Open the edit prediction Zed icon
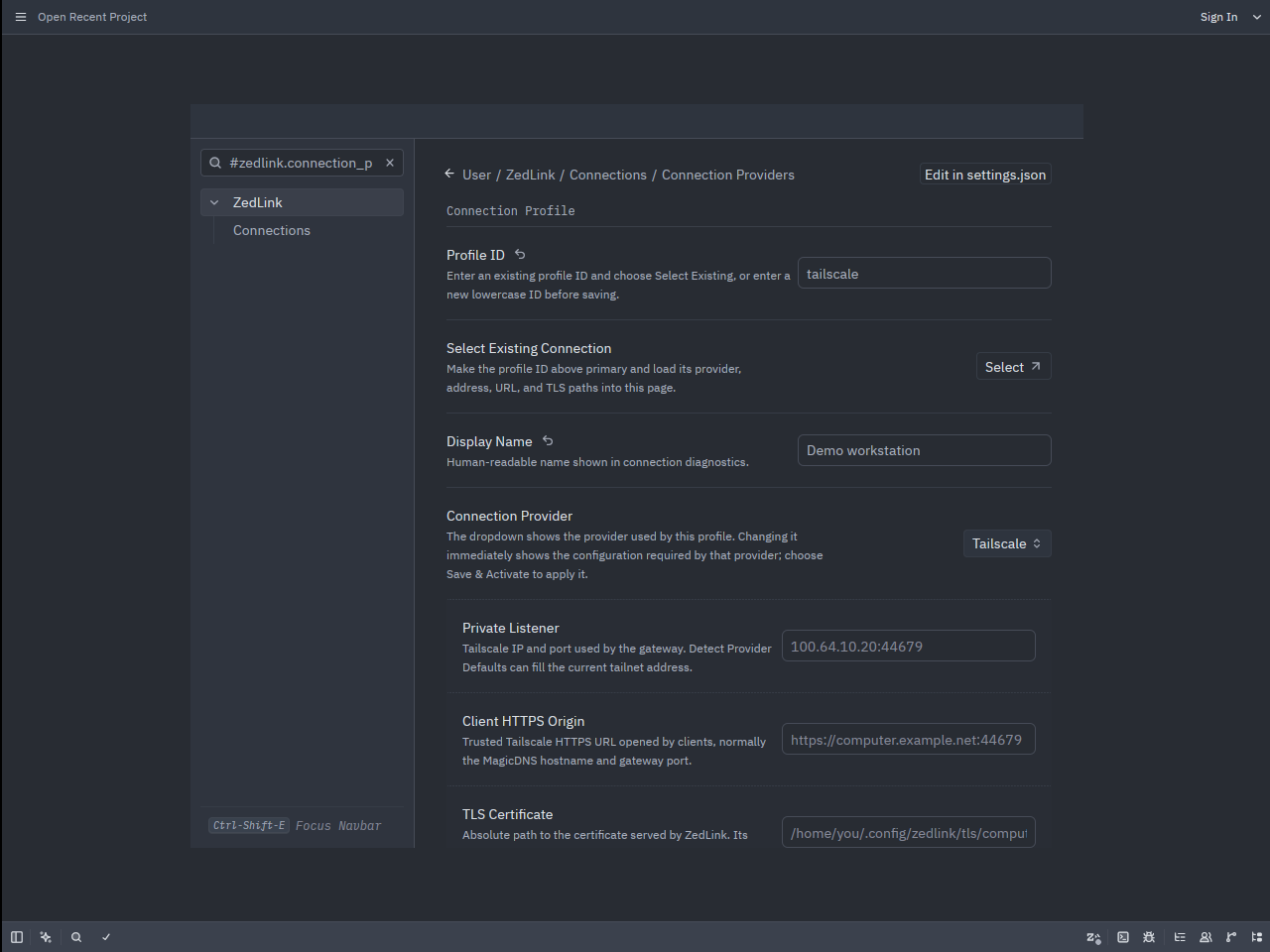 [x=1093, y=937]
